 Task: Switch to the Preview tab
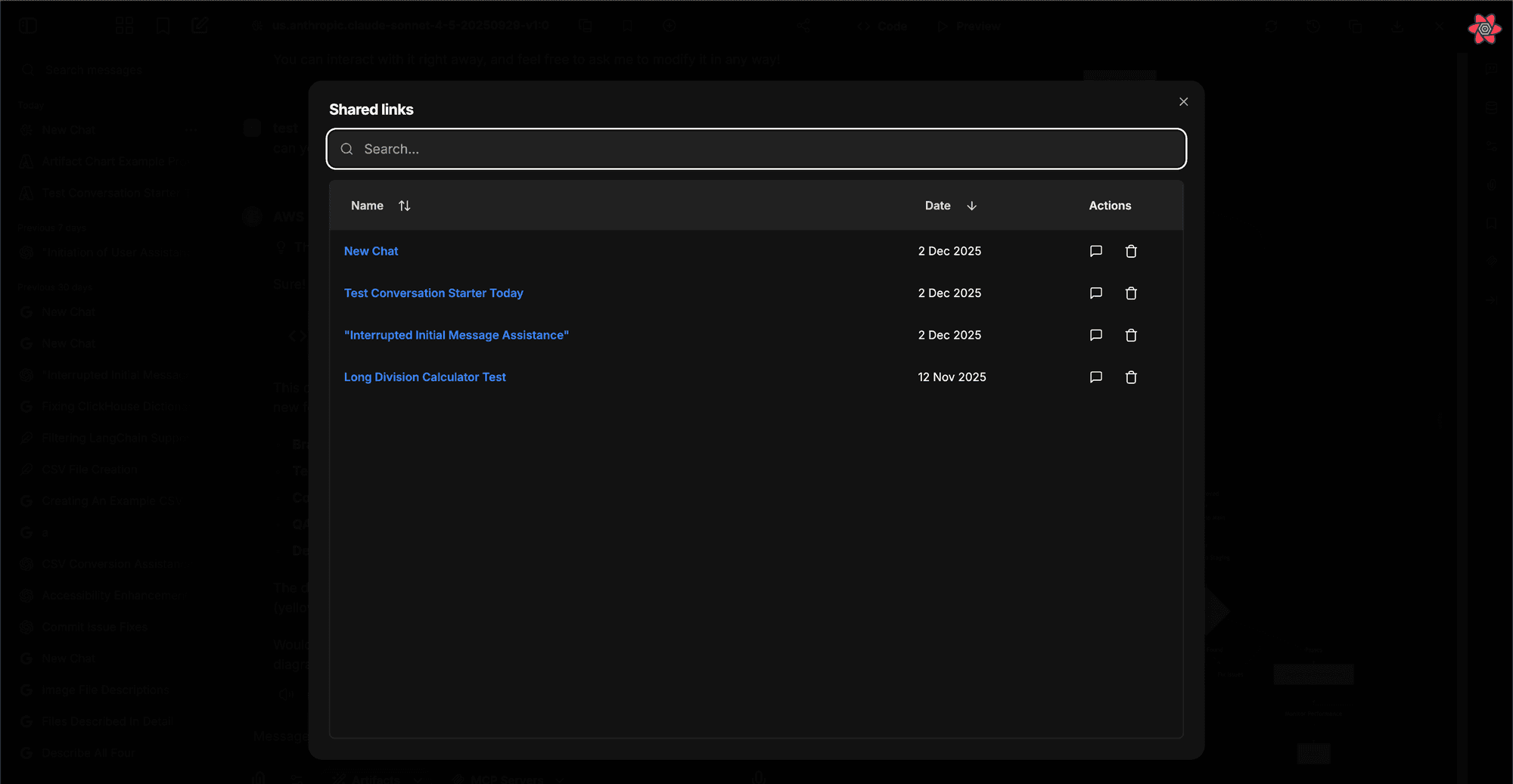(x=969, y=26)
